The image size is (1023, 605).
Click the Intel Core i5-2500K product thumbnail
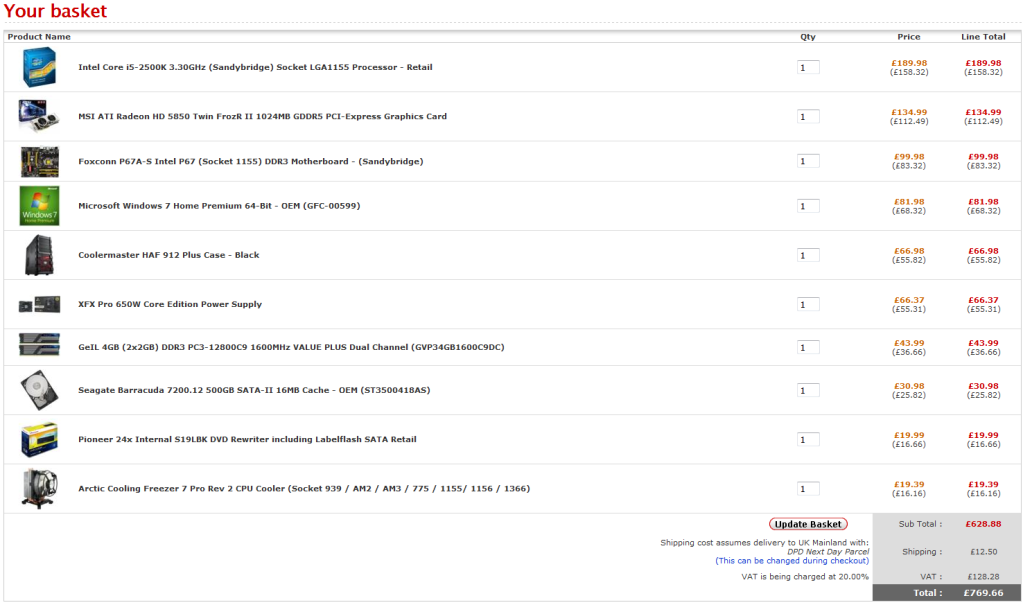pos(39,67)
